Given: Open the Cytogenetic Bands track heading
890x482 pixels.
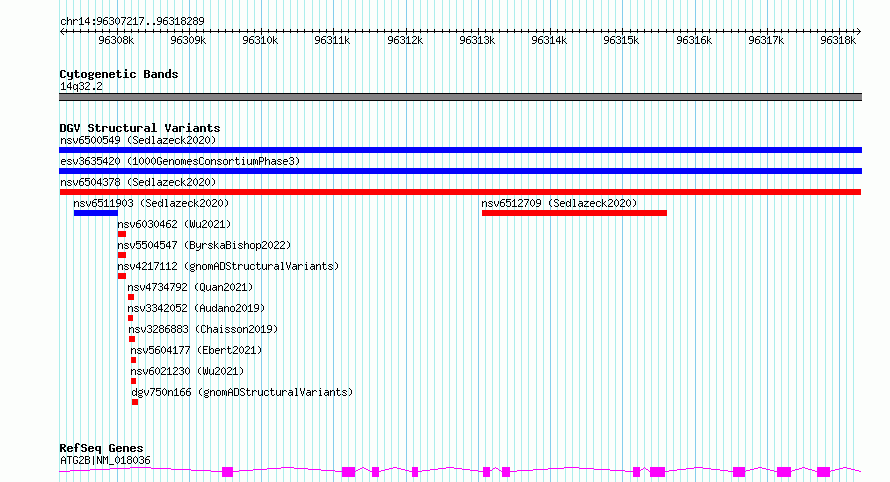Looking at the screenshot, I should pos(119,74).
